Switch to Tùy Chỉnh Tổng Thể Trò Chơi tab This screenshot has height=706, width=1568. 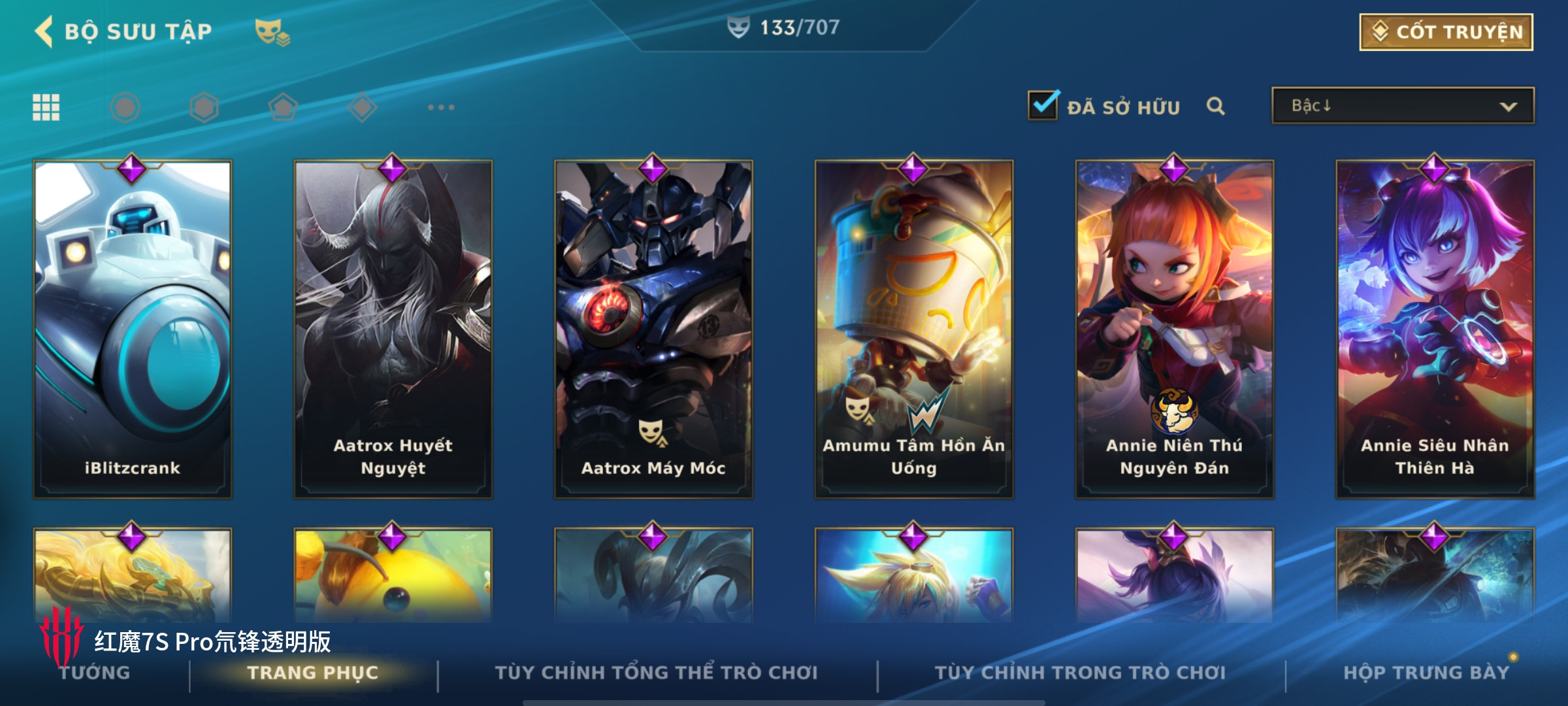click(x=656, y=673)
